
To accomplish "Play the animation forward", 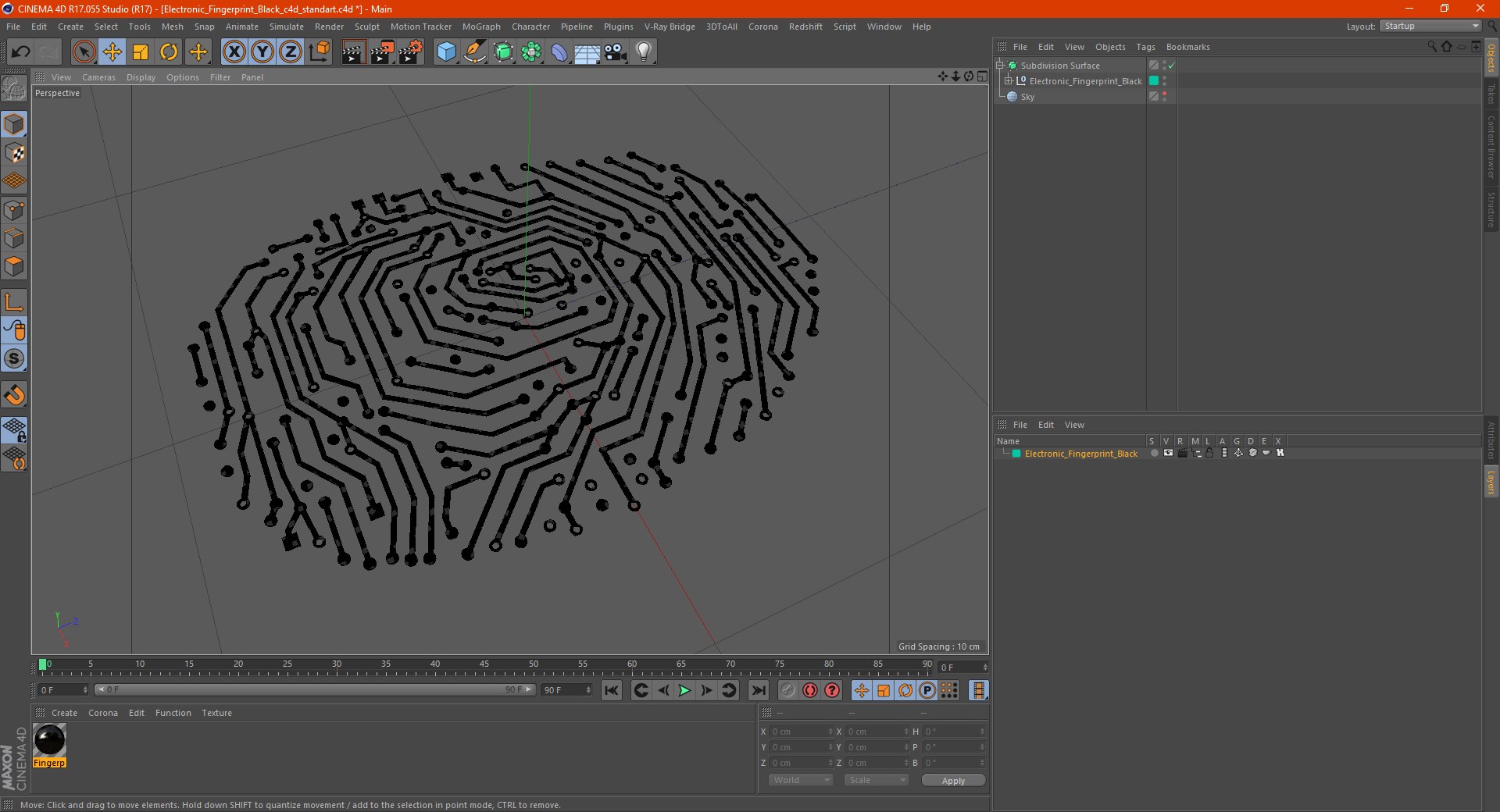I will tap(684, 690).
